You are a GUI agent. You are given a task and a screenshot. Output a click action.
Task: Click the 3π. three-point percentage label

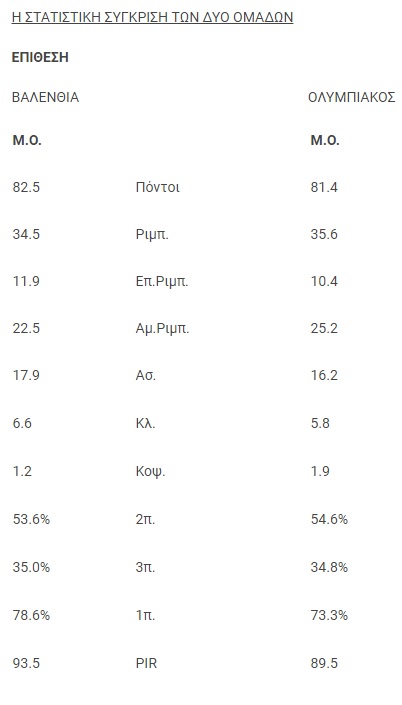point(145,567)
